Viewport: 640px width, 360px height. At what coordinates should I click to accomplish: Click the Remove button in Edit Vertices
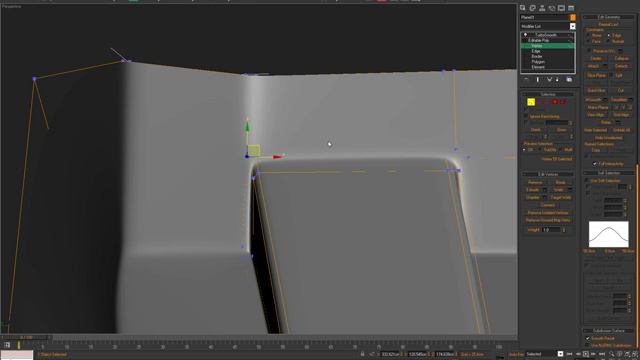tap(535, 182)
